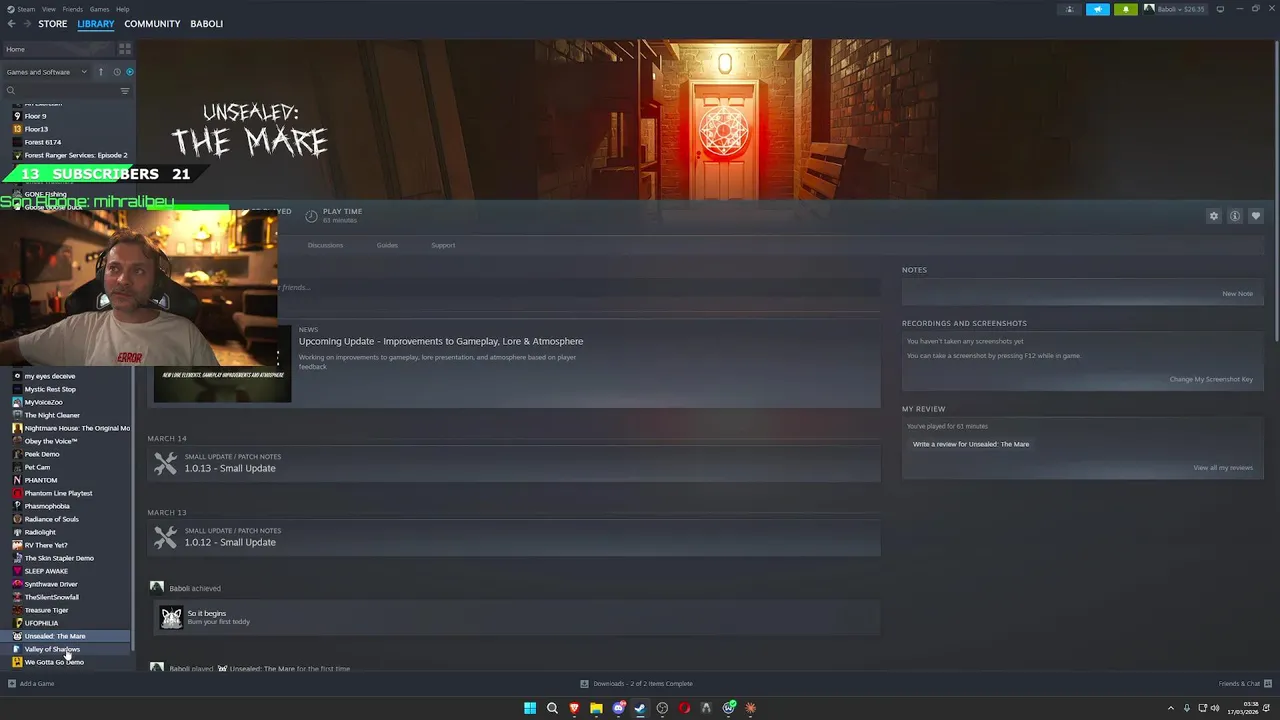This screenshot has height=720, width=1280.
Task: Click the forward navigation arrow
Action: point(27,24)
